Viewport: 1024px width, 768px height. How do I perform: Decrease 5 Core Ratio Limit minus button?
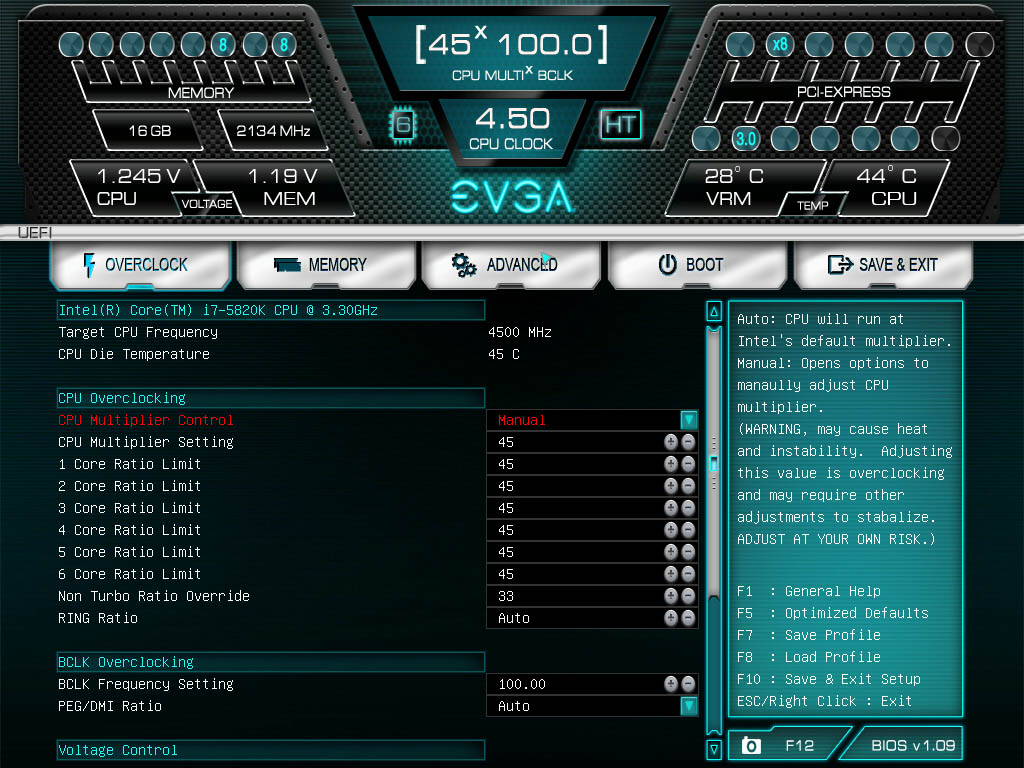click(688, 552)
